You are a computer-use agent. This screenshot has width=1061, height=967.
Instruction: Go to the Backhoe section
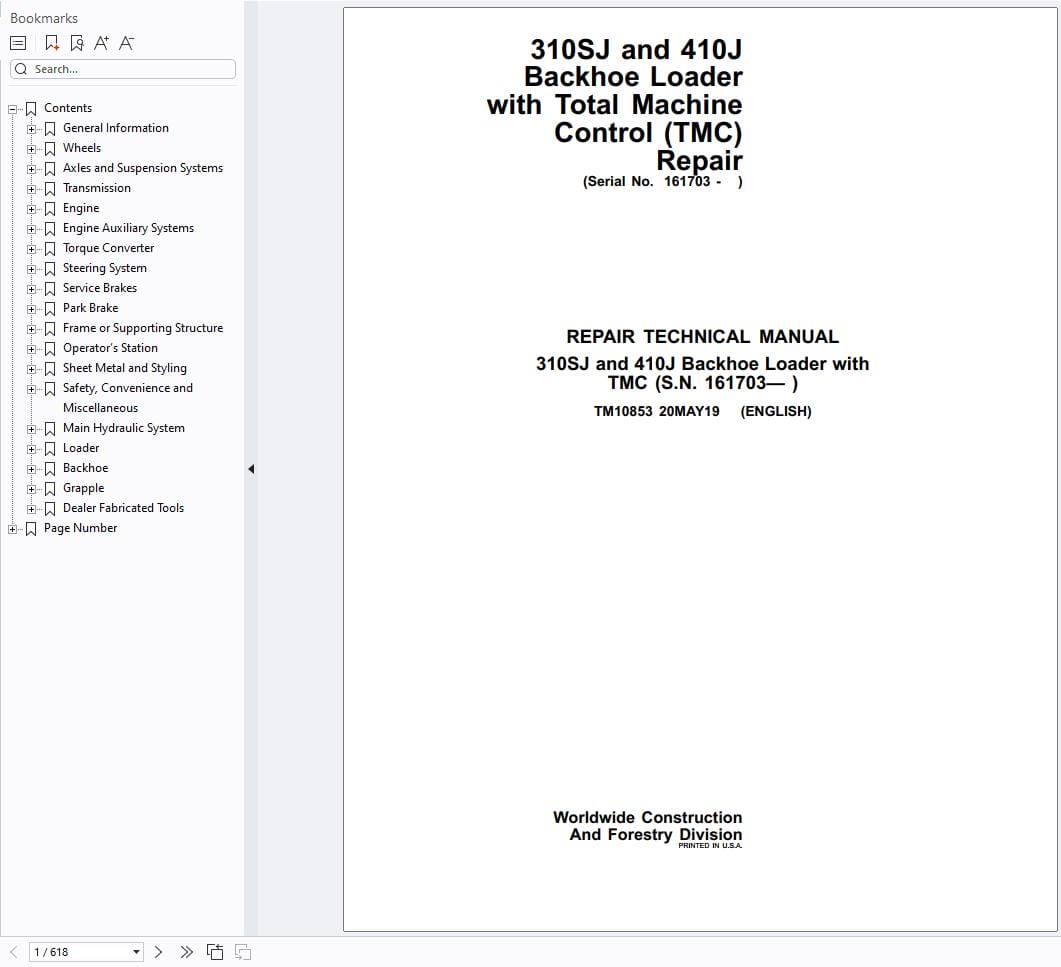point(85,468)
